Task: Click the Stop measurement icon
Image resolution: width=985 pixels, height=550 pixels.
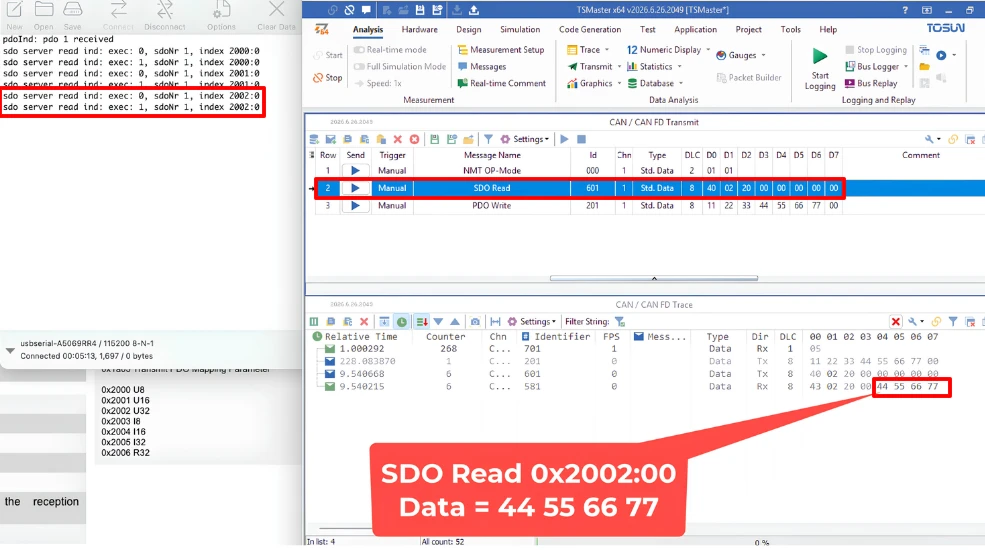Action: coord(318,78)
